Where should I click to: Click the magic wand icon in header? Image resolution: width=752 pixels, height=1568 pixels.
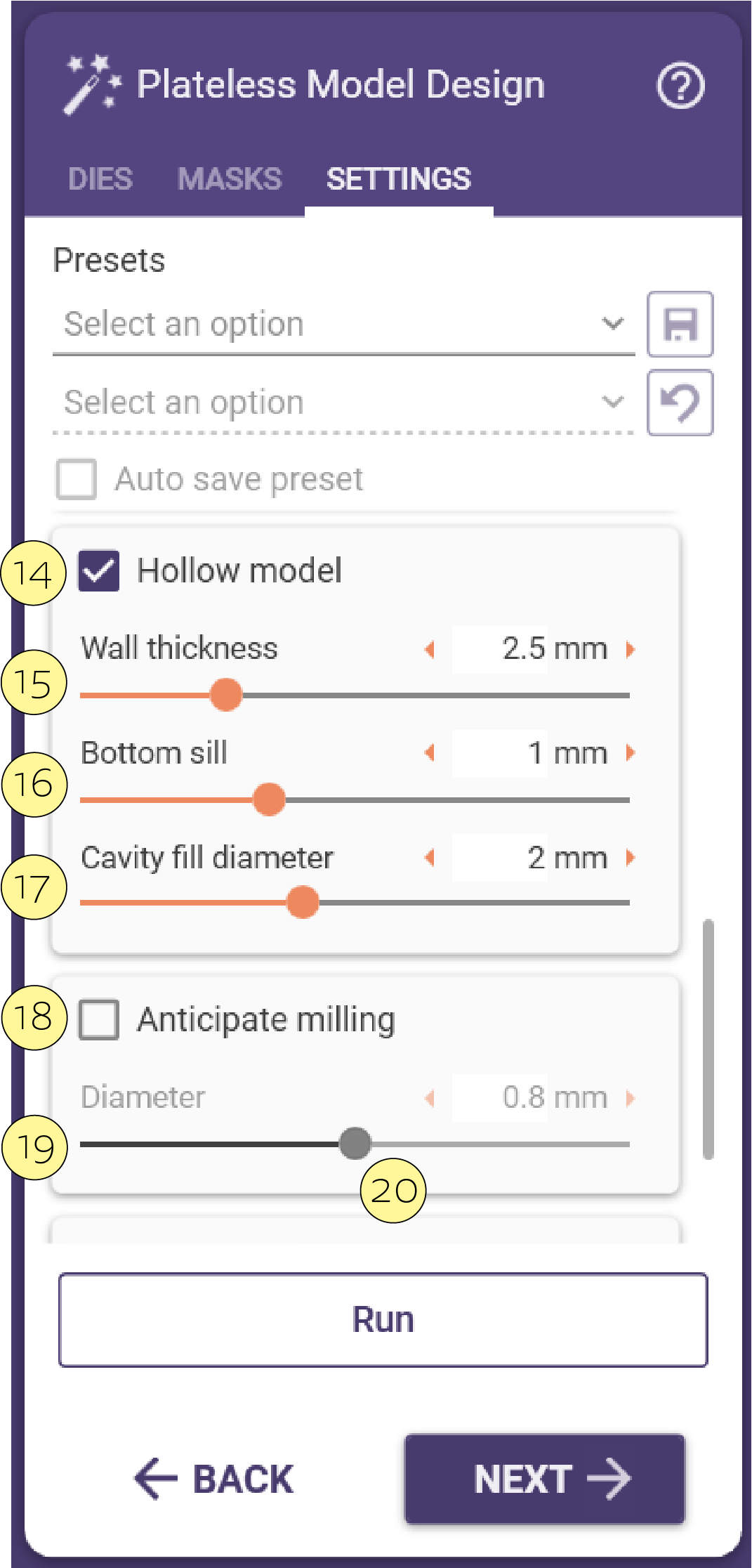point(92,85)
